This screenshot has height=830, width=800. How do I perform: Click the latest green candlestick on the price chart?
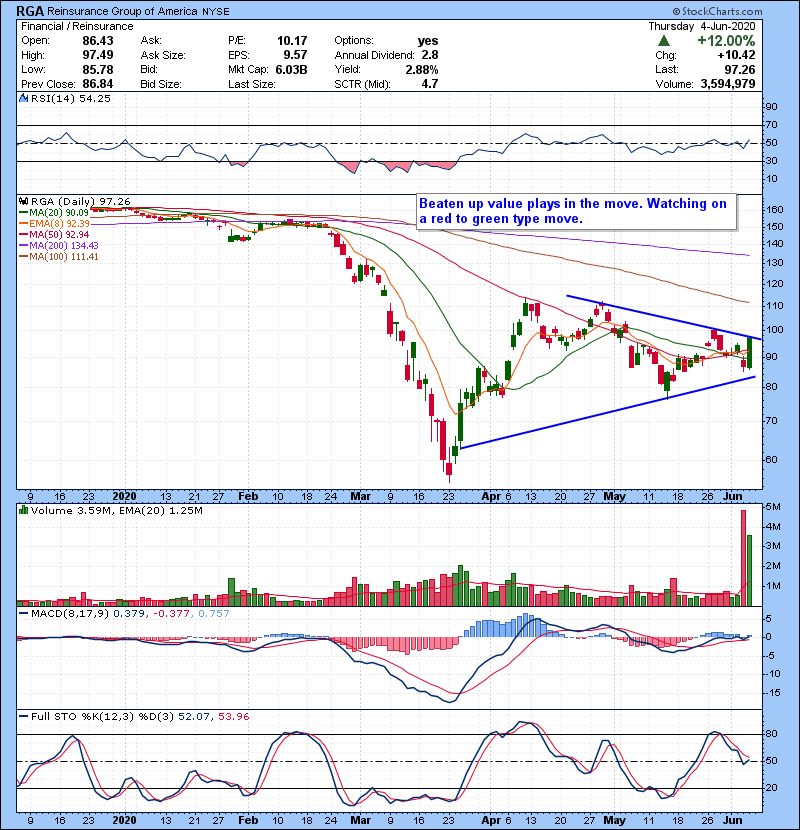[749, 353]
